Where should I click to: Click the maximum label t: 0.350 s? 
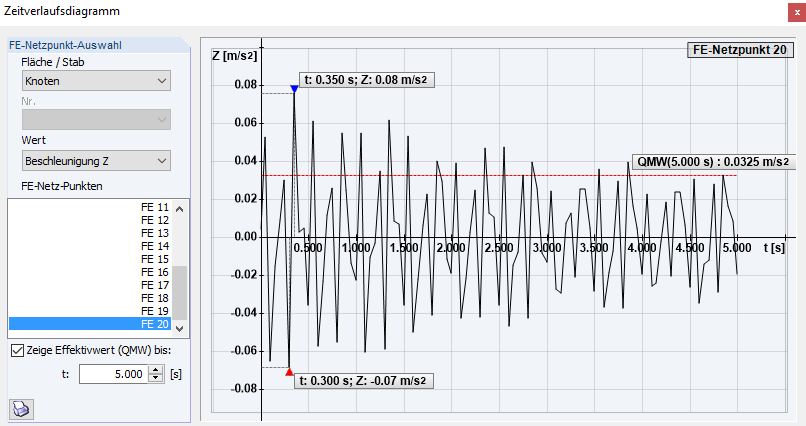[x=367, y=80]
